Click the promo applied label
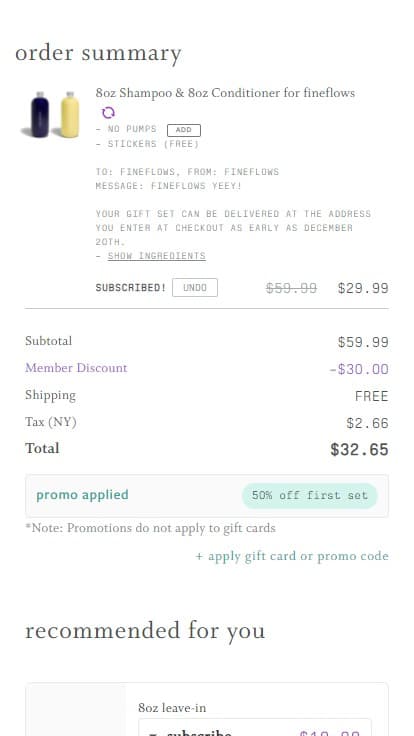The height and width of the screenshot is (736, 414). coord(82,495)
